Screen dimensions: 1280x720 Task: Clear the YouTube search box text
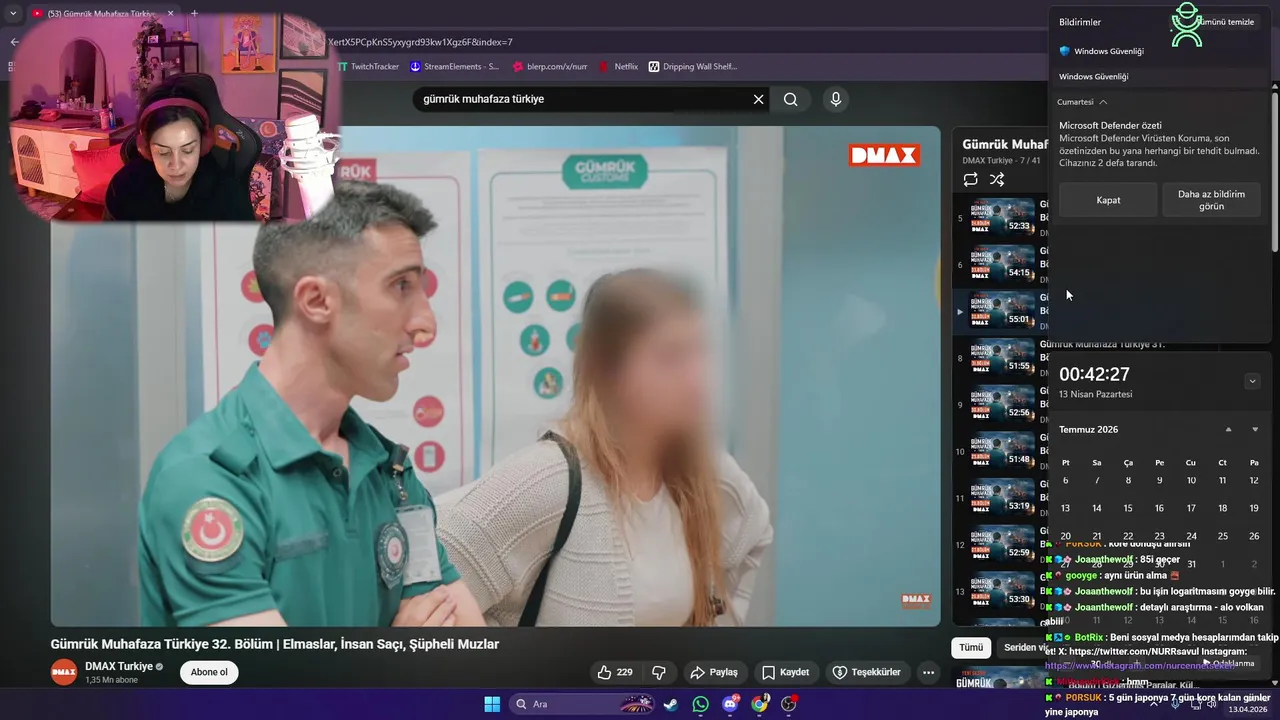coord(758,99)
